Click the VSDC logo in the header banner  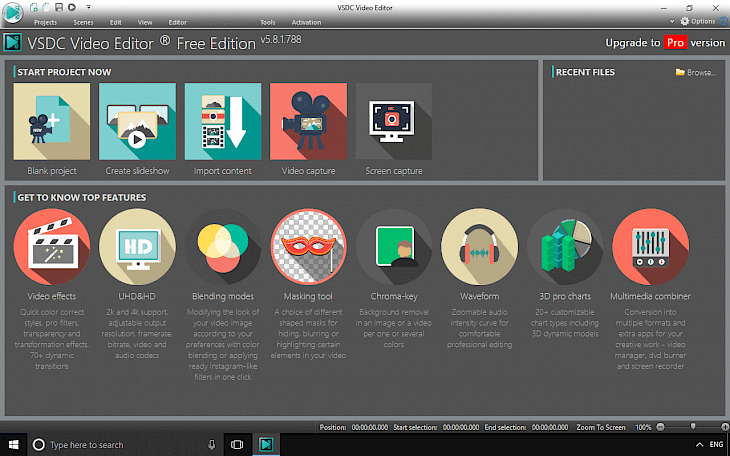[13, 42]
